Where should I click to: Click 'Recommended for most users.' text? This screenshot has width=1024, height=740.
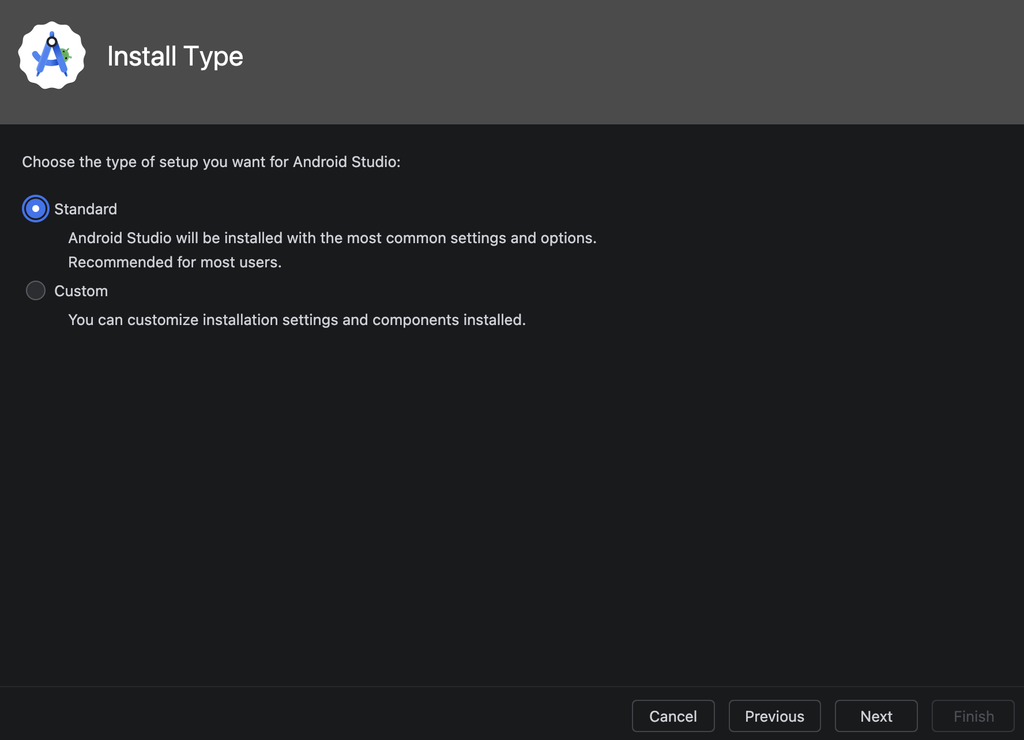174,263
